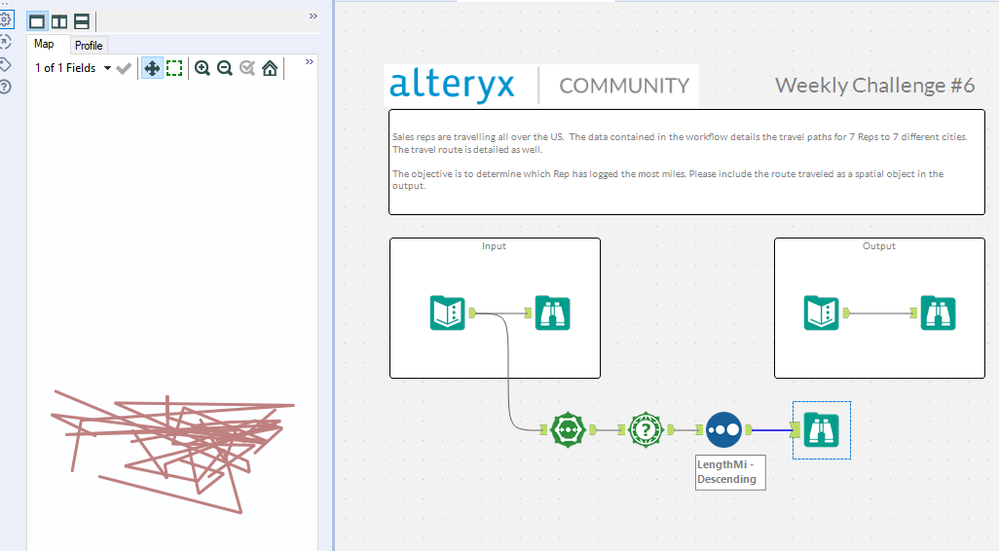Click the gray checkmark apply icon
The image size is (999, 551).
(124, 68)
